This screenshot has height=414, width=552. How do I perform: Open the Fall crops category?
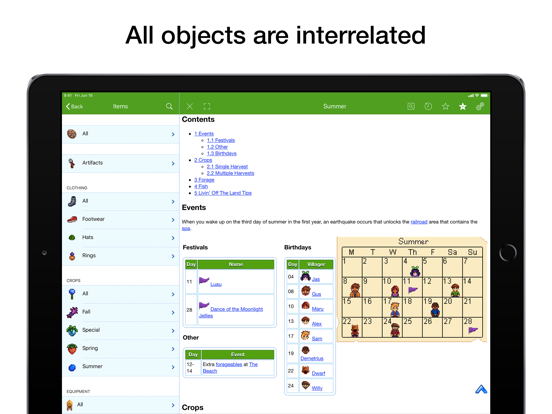point(121,312)
